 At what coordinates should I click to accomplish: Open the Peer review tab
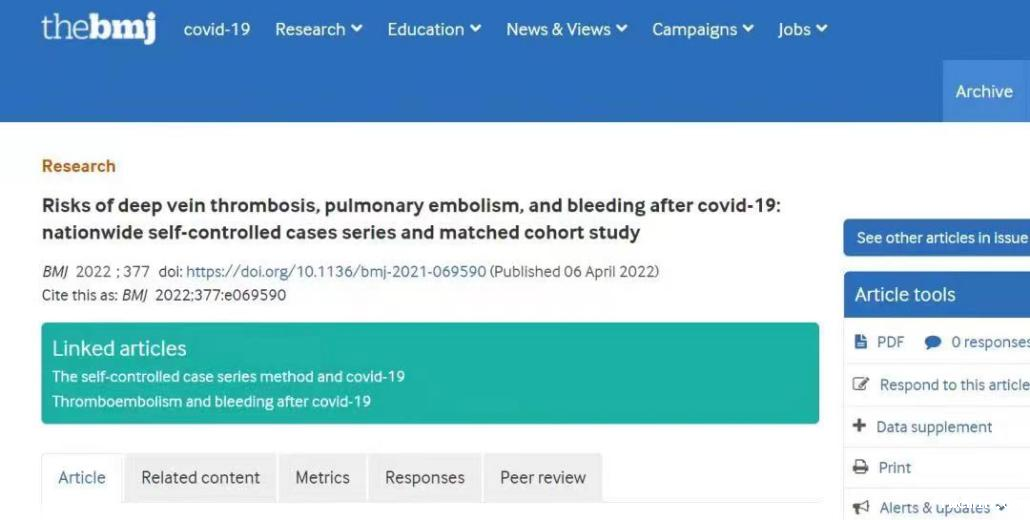point(543,478)
